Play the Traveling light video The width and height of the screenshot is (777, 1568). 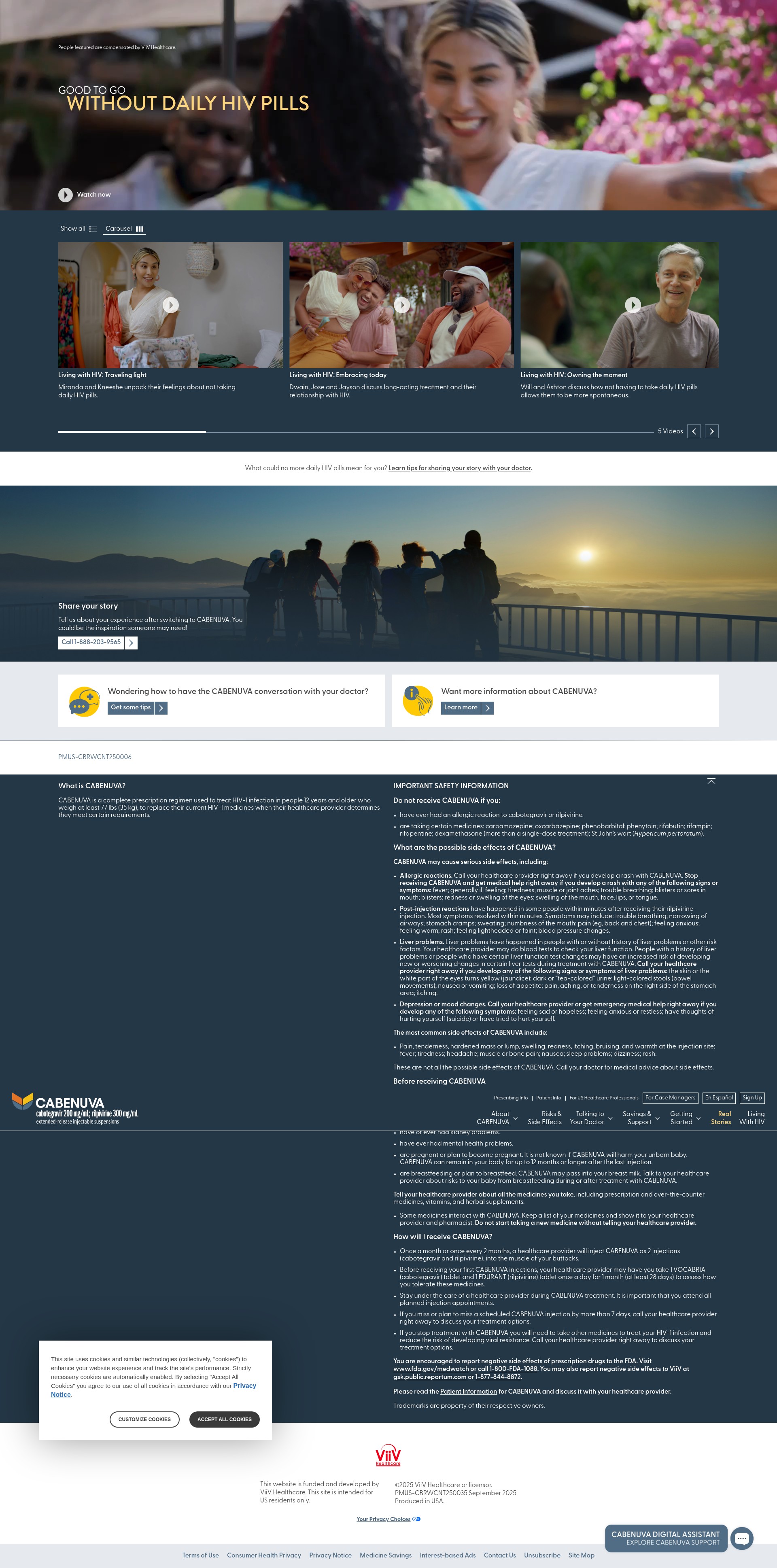[x=170, y=305]
